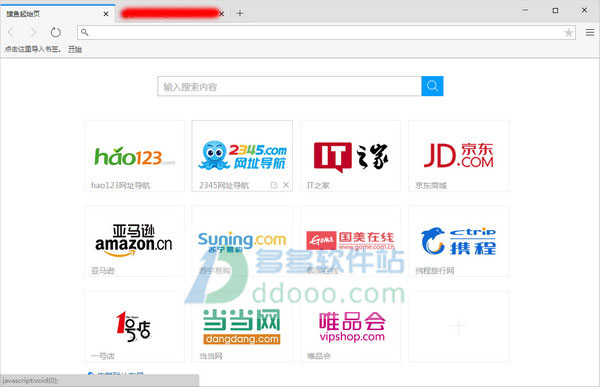Click the 当当网 caption text
The height and width of the screenshot is (387, 600).
(211, 356)
